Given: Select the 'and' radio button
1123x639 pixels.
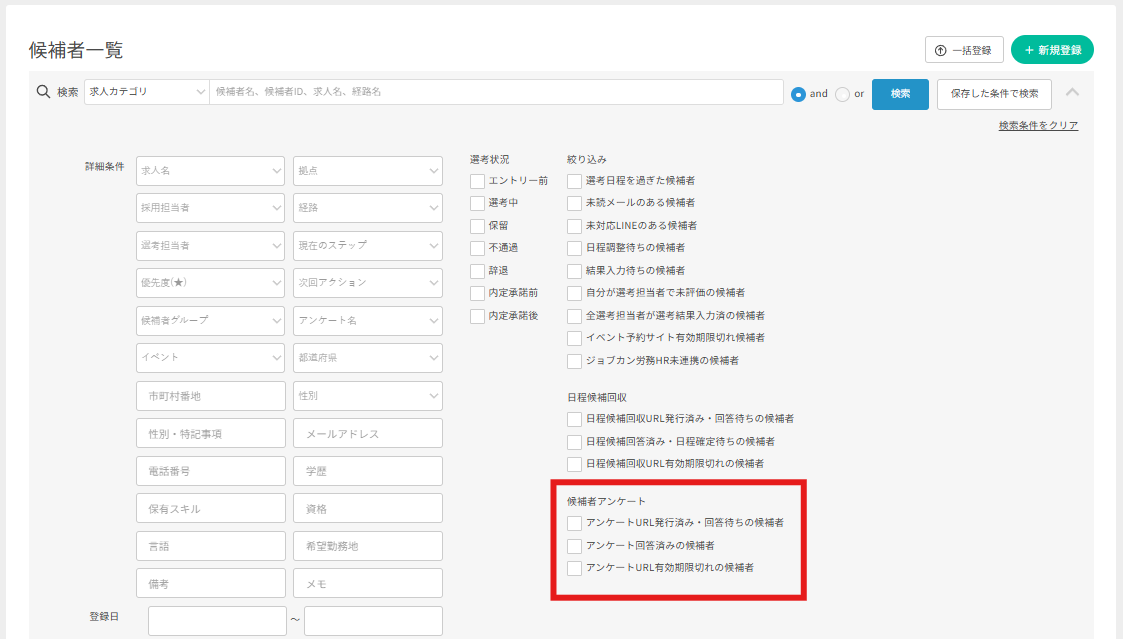Looking at the screenshot, I should pos(798,94).
